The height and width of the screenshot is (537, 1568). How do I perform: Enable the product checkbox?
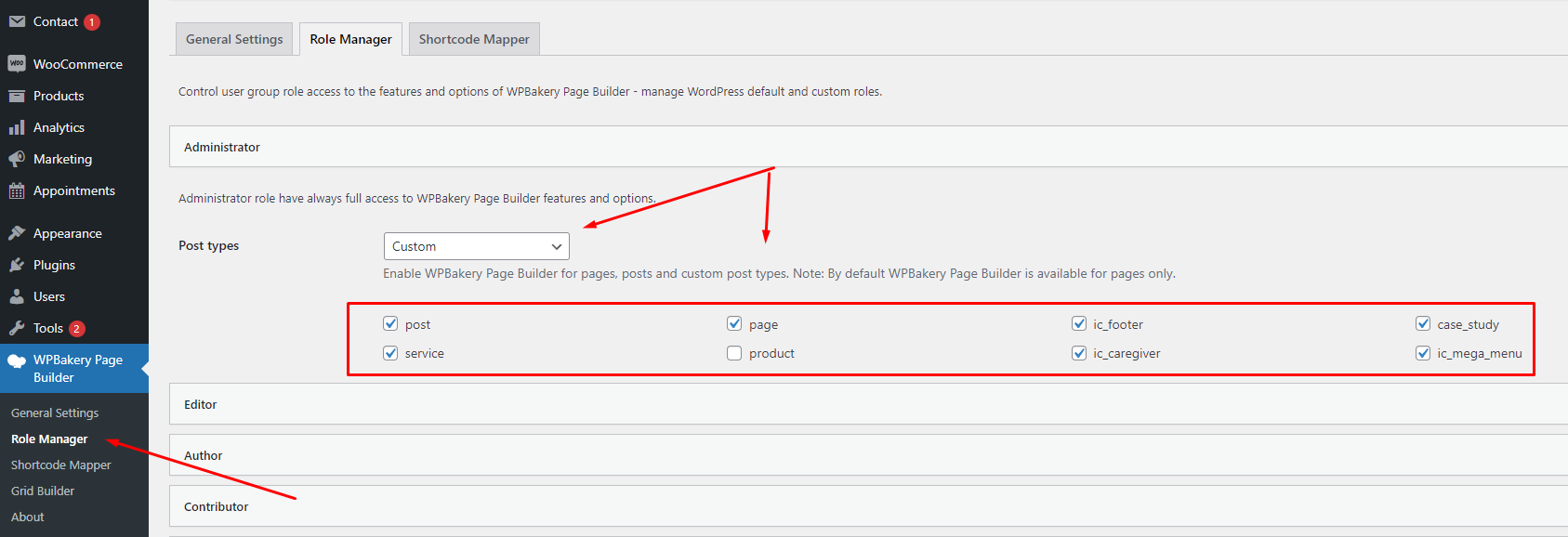point(734,353)
